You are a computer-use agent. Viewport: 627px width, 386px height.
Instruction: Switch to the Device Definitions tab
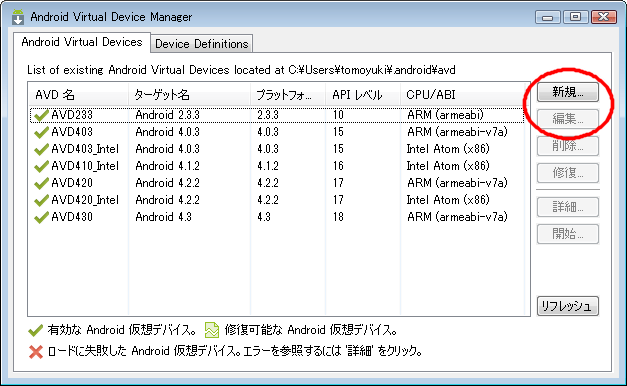tap(202, 44)
